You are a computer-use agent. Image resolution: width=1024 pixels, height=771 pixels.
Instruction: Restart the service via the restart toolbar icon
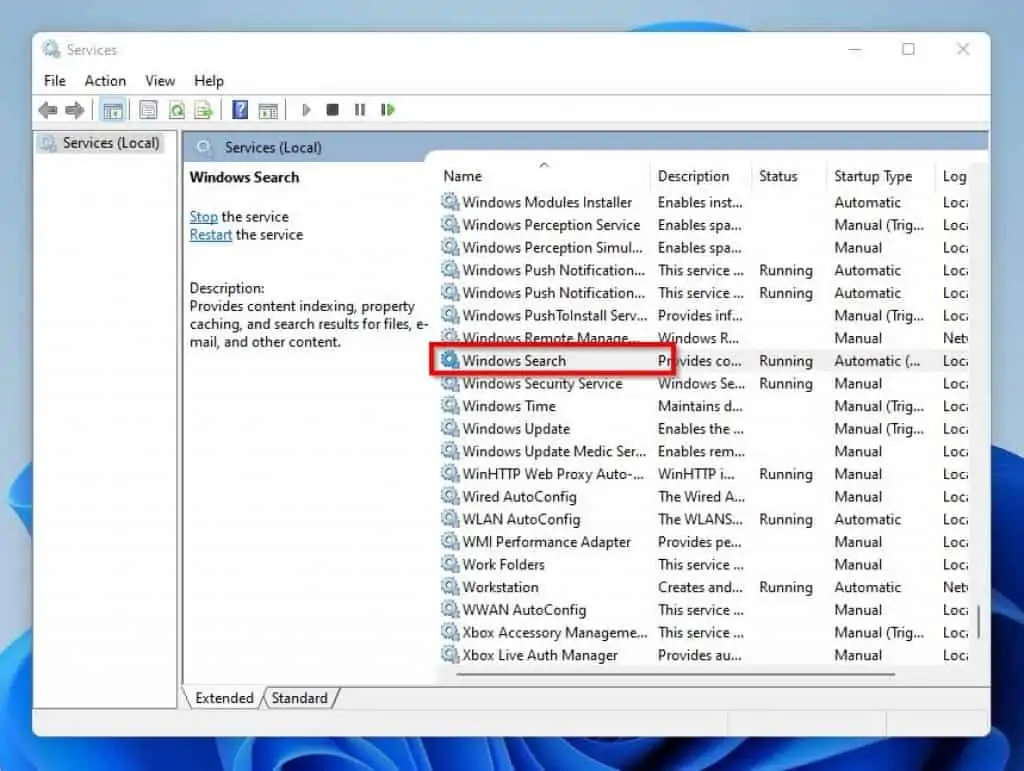click(x=388, y=110)
